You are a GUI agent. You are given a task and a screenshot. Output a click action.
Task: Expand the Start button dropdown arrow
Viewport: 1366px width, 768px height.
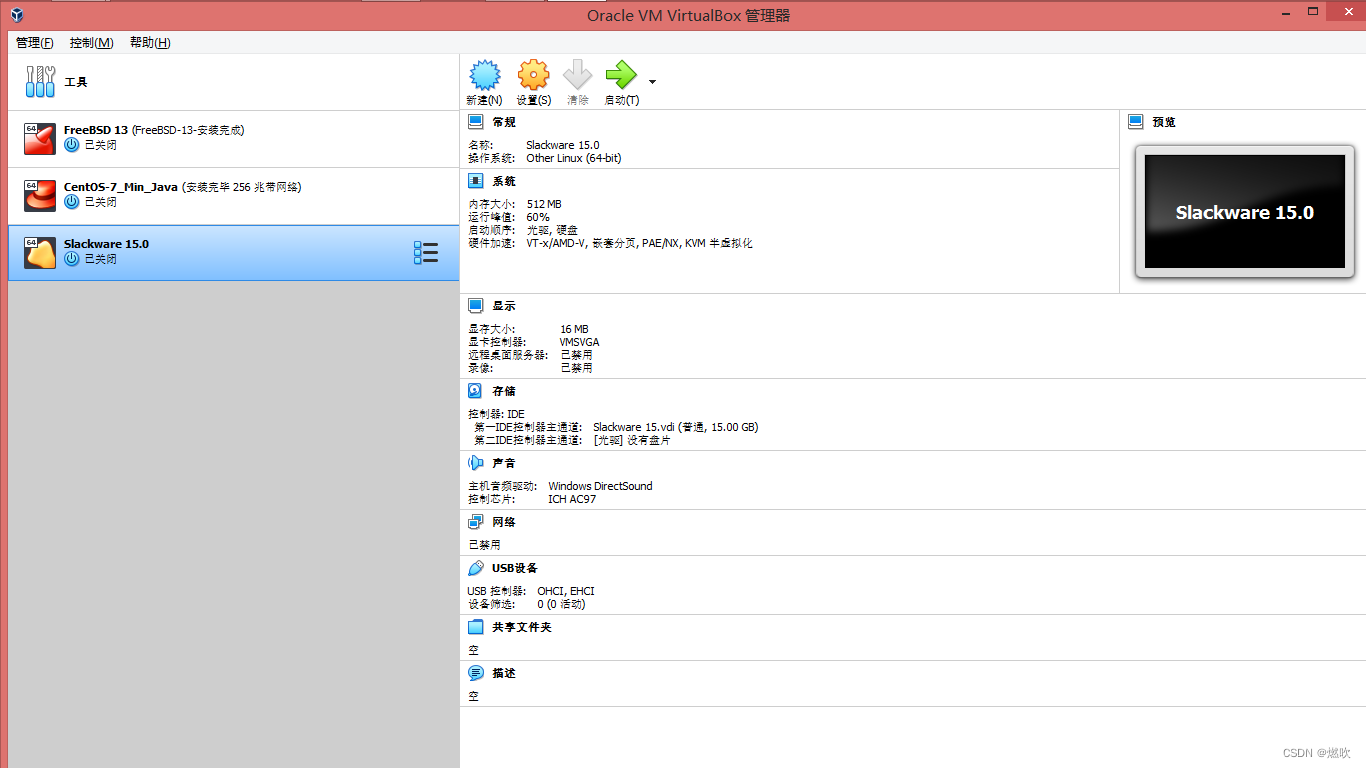coord(652,82)
